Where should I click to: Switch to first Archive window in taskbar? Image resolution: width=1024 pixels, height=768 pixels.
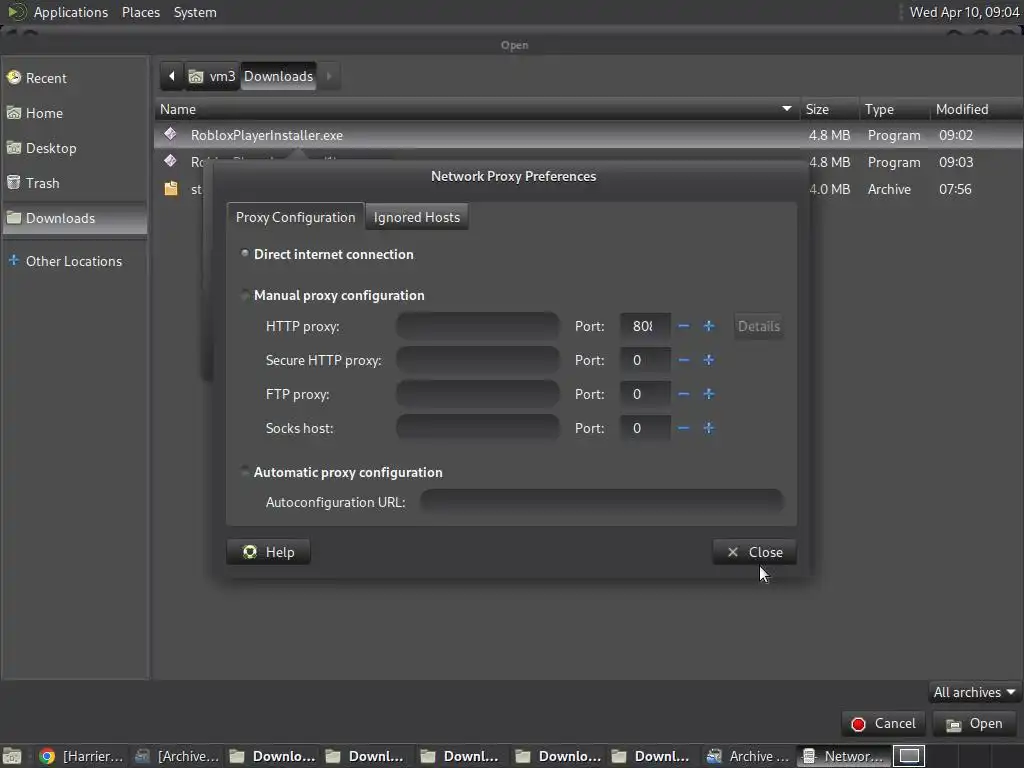(176, 756)
